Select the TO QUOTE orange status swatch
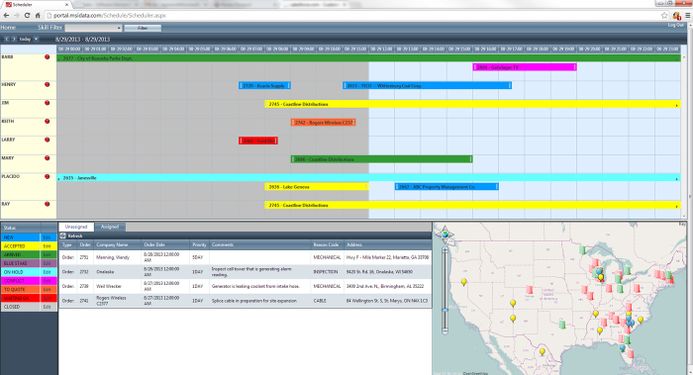693x375 pixels. coord(21,290)
